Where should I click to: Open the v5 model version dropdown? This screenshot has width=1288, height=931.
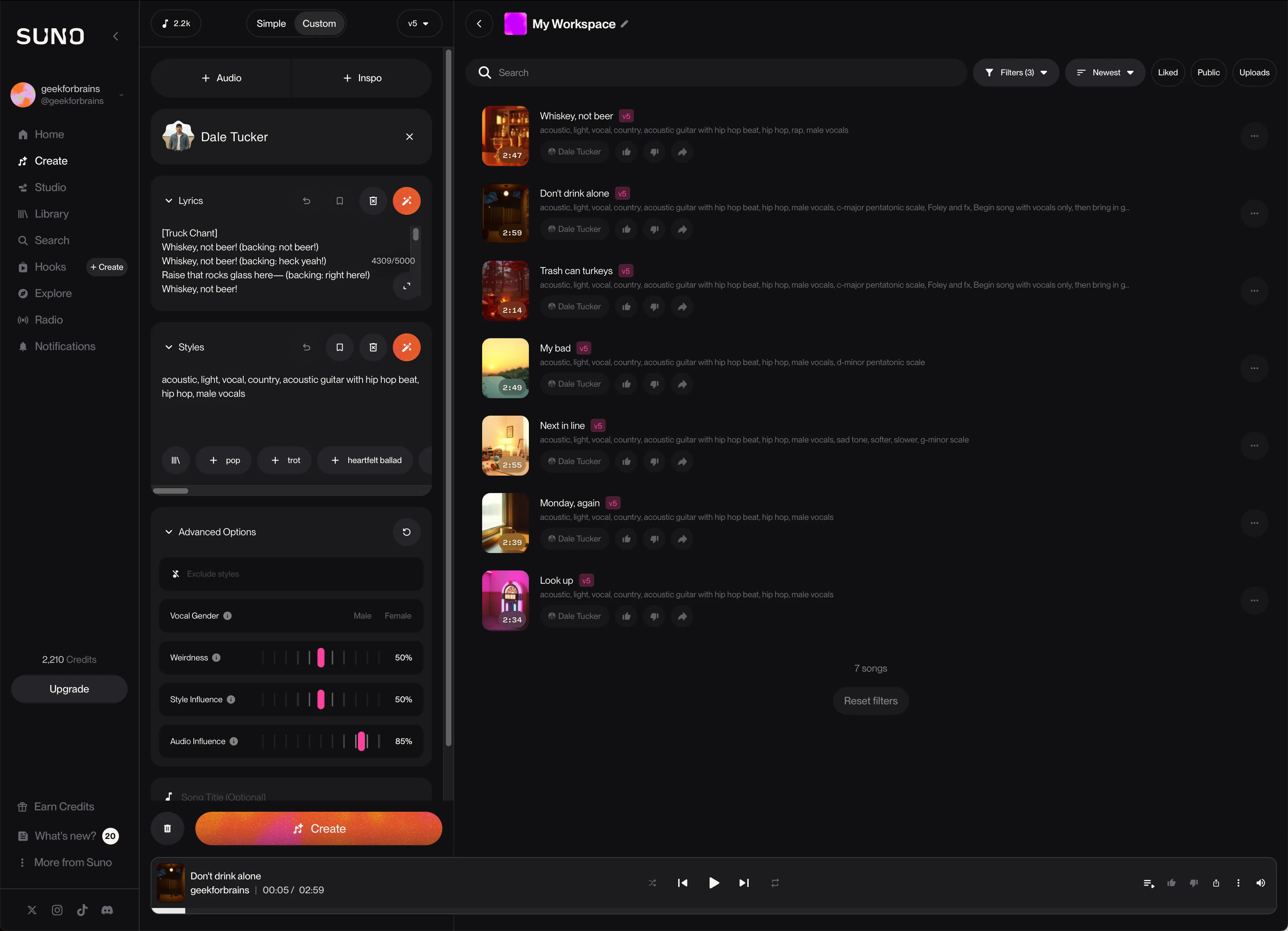[419, 23]
